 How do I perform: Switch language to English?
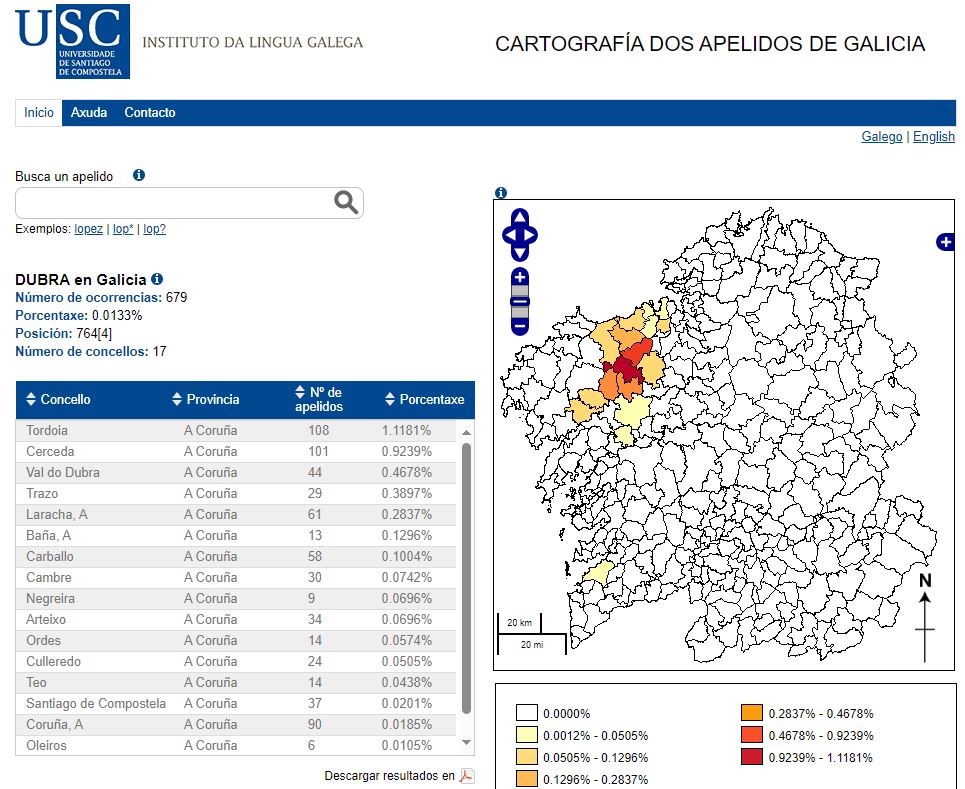[934, 137]
